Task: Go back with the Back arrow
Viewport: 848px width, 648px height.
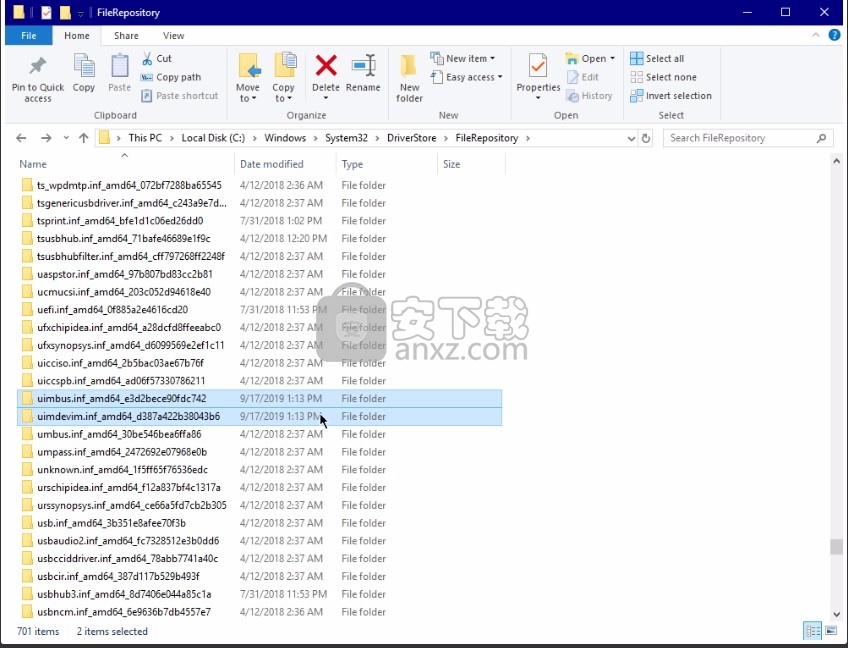Action: tap(21, 138)
